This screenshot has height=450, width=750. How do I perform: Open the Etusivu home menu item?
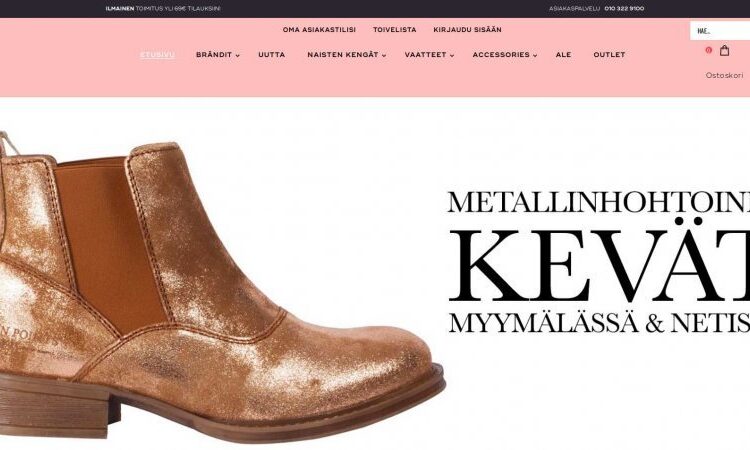tap(157, 55)
